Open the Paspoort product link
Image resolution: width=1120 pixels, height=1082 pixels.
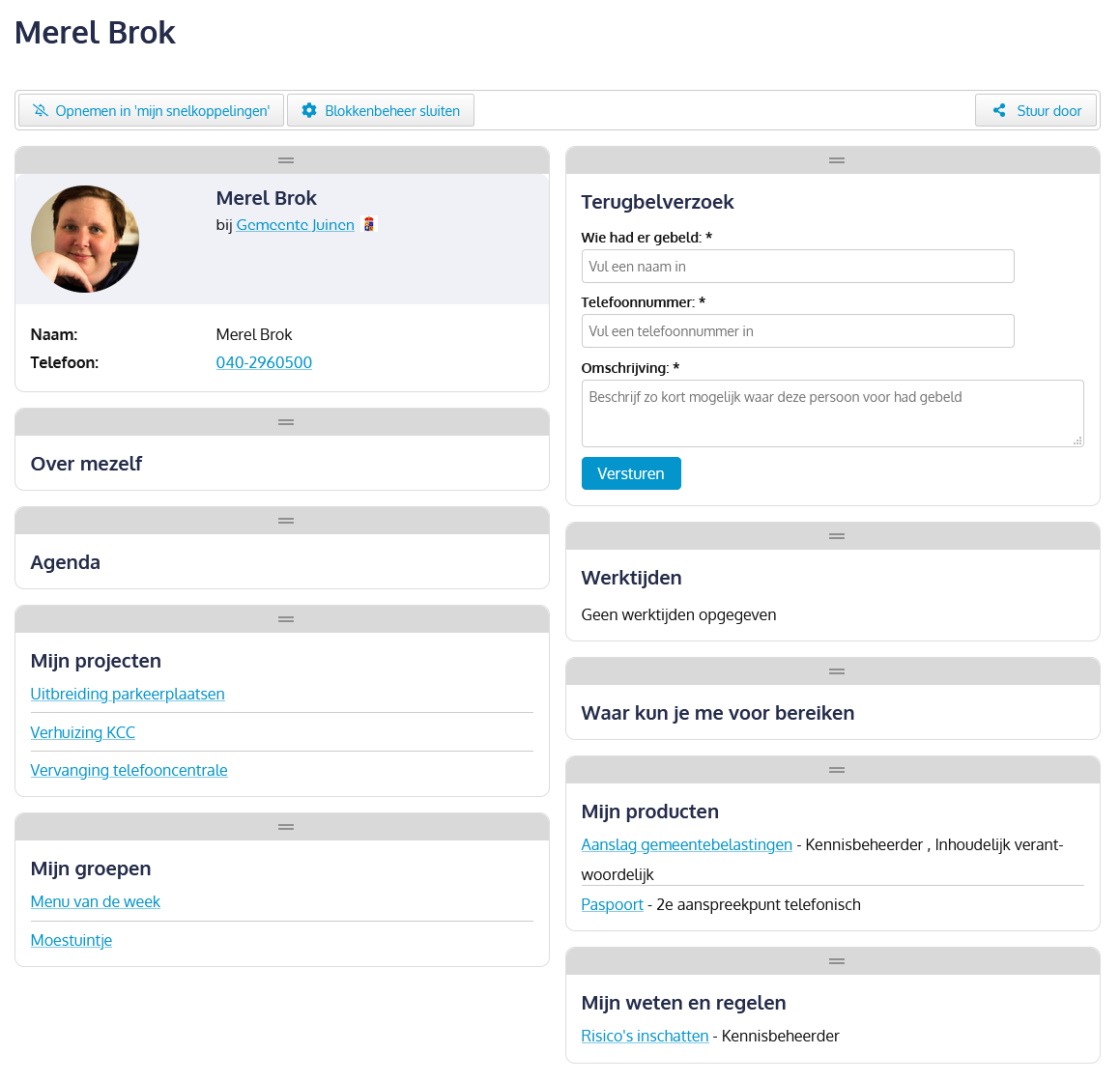(x=612, y=905)
